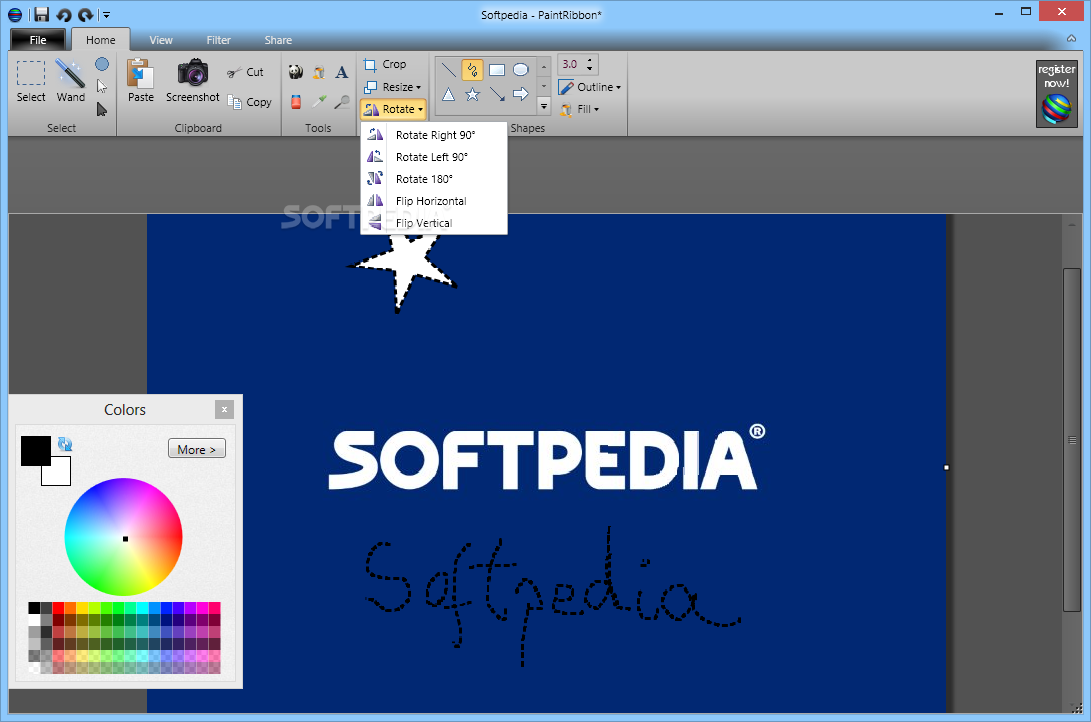Choose the triangle shape
Screen dimensions: 1091x722
(x=449, y=94)
